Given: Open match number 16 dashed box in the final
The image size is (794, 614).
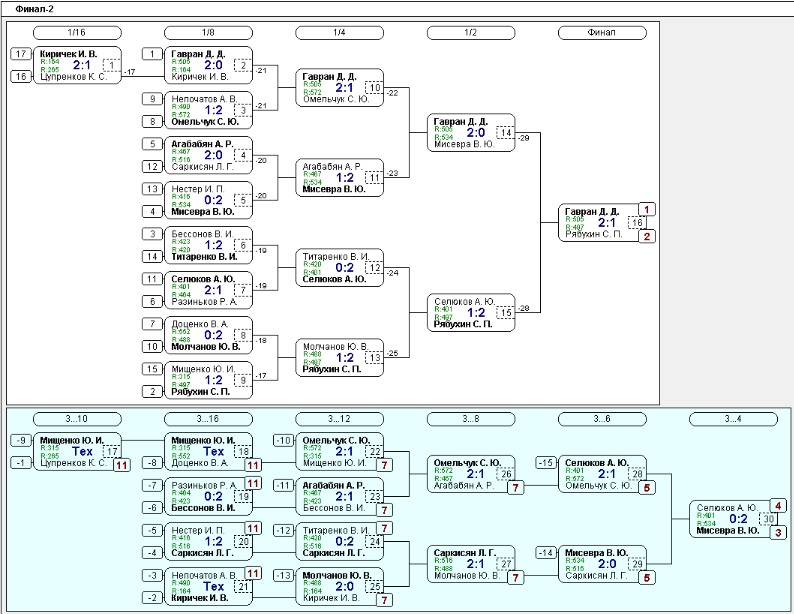Looking at the screenshot, I should (x=637, y=223).
